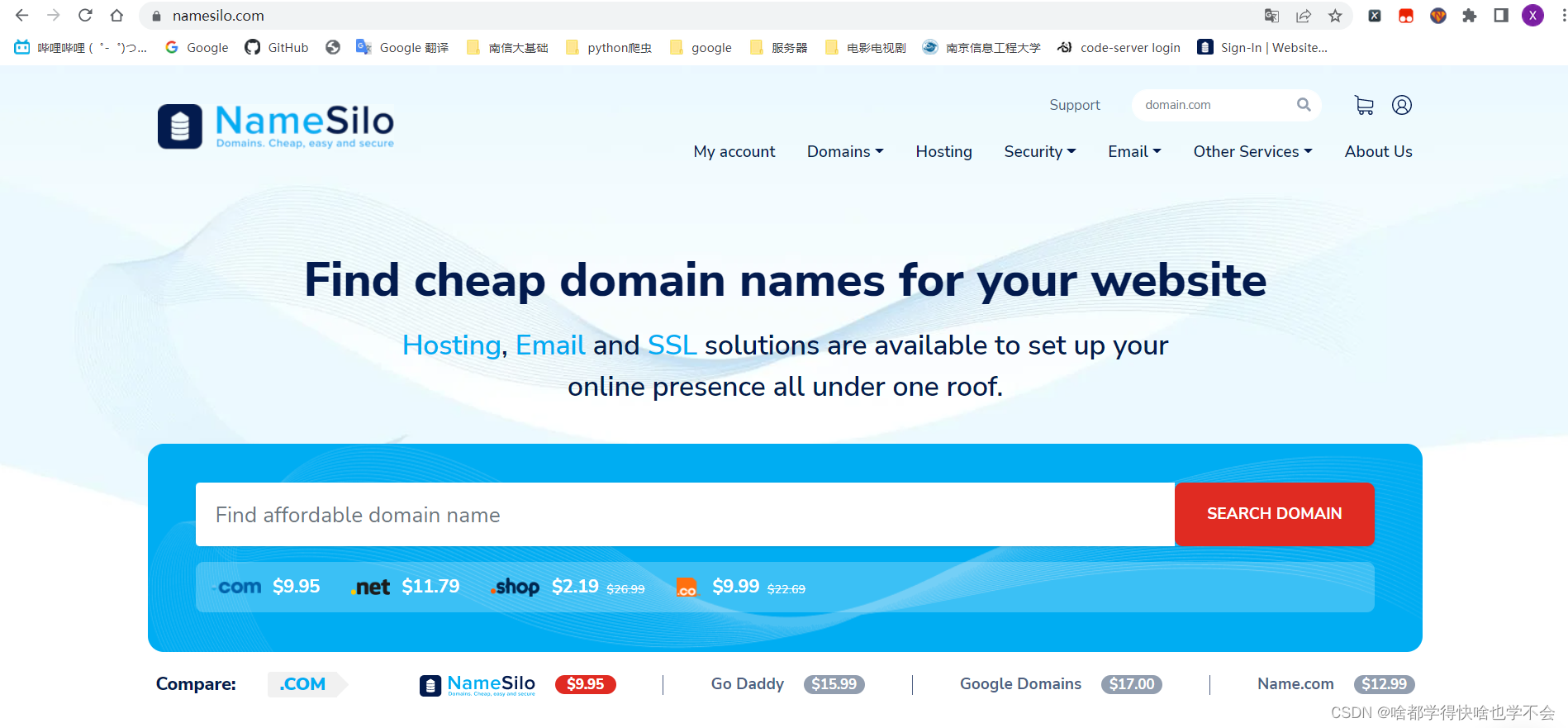This screenshot has height=728, width=1568.
Task: Open the bilibili bookmark
Action: [x=81, y=48]
